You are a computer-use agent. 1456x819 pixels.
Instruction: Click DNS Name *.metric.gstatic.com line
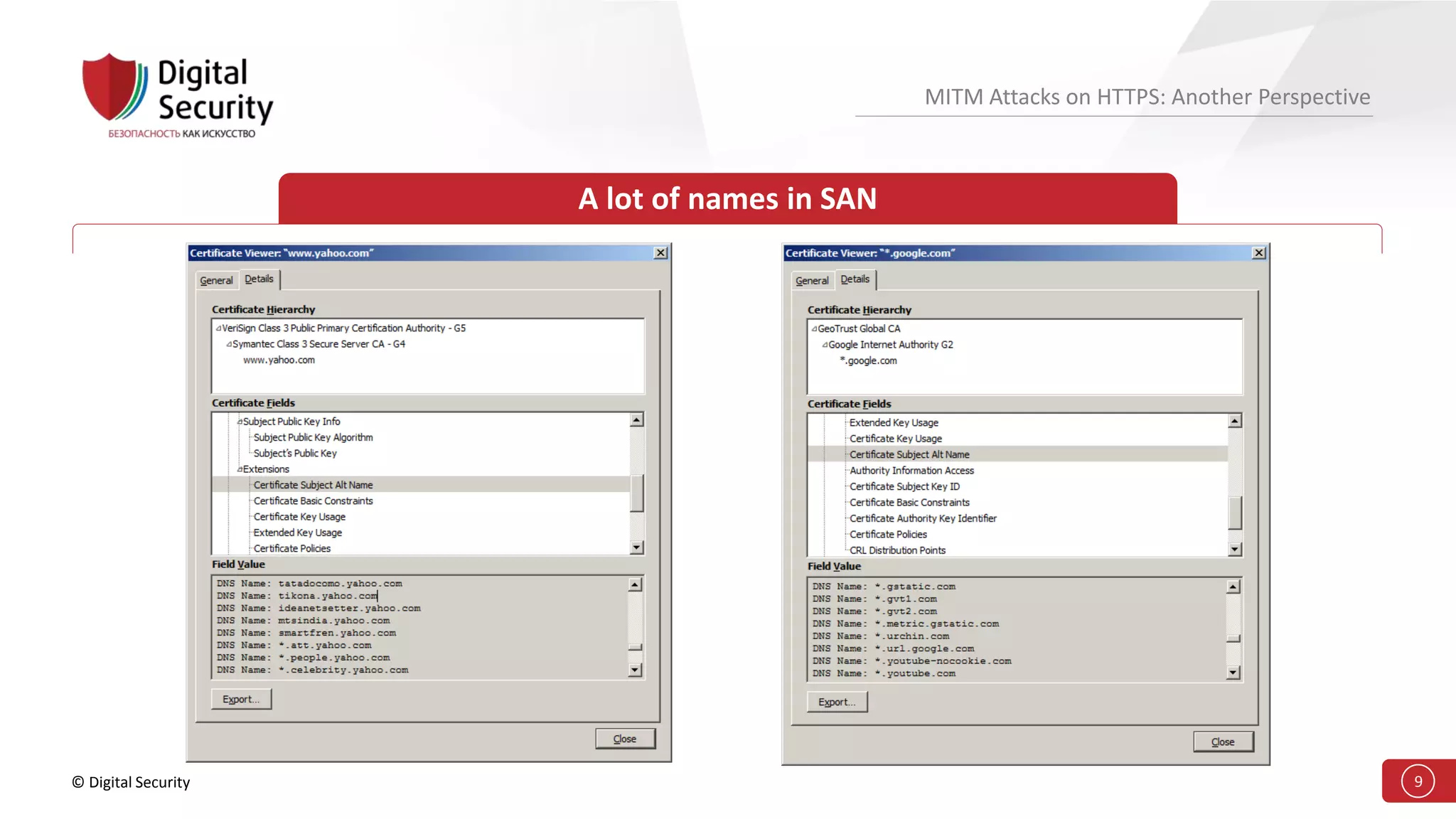(x=906, y=623)
